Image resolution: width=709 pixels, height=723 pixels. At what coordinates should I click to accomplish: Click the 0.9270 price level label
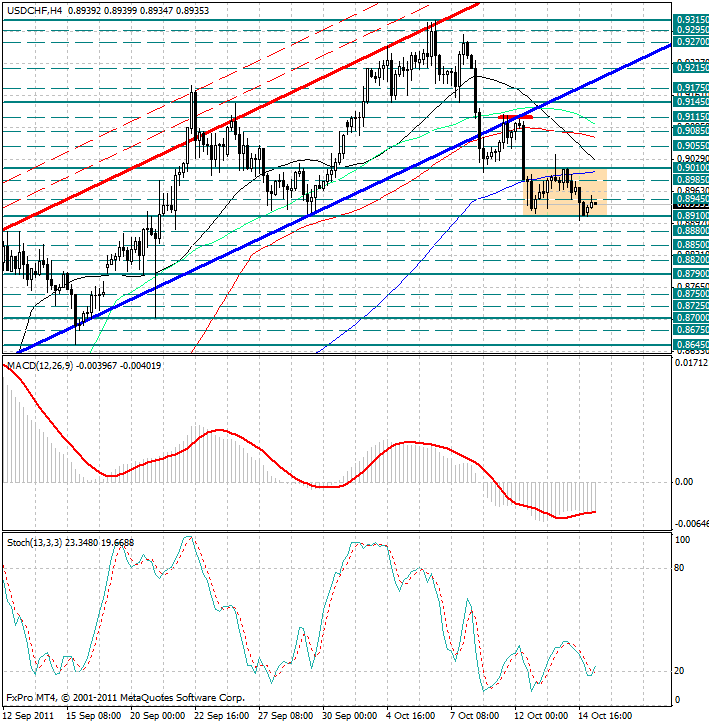(x=691, y=42)
